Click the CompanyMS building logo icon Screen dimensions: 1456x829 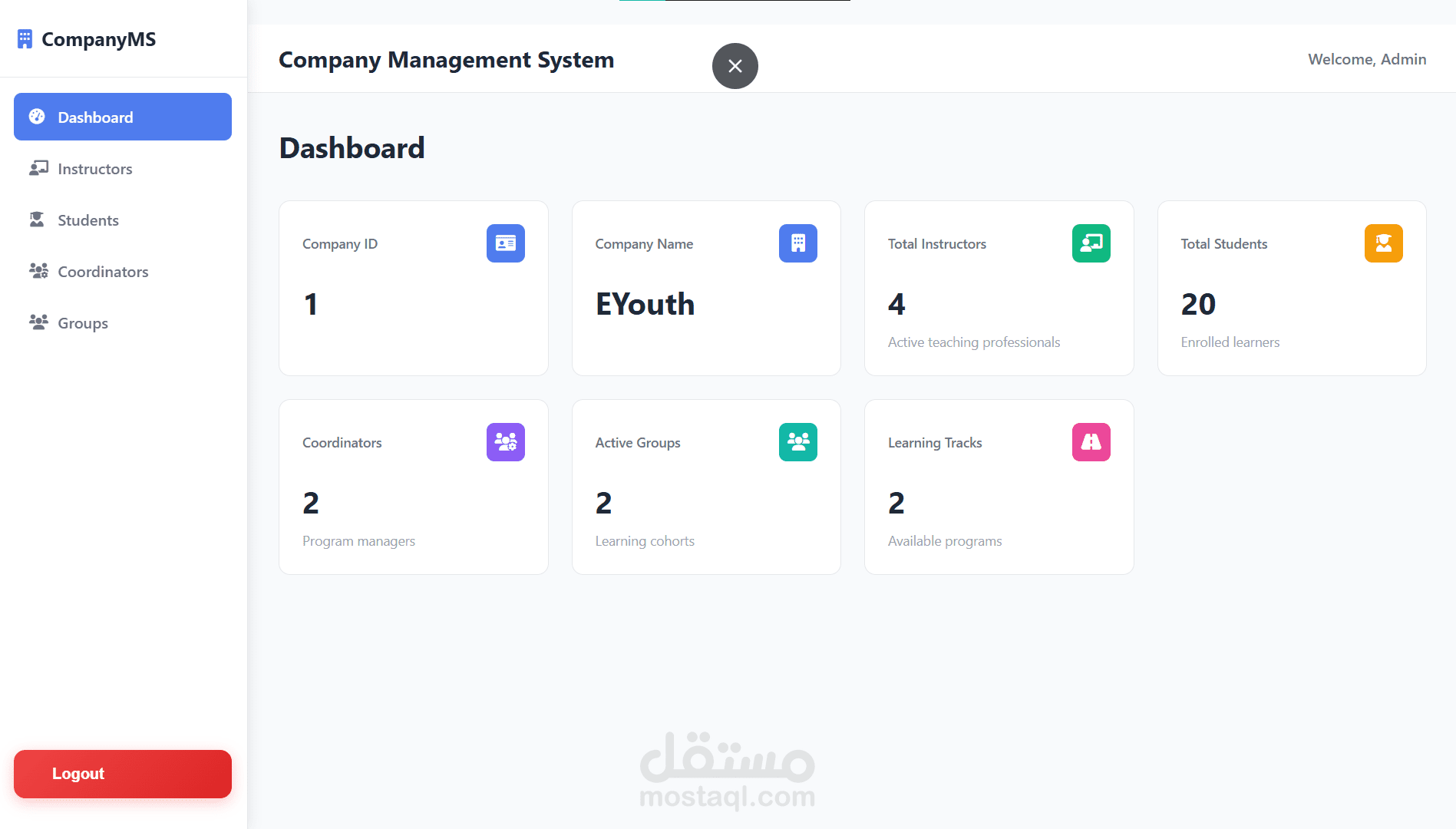click(25, 39)
